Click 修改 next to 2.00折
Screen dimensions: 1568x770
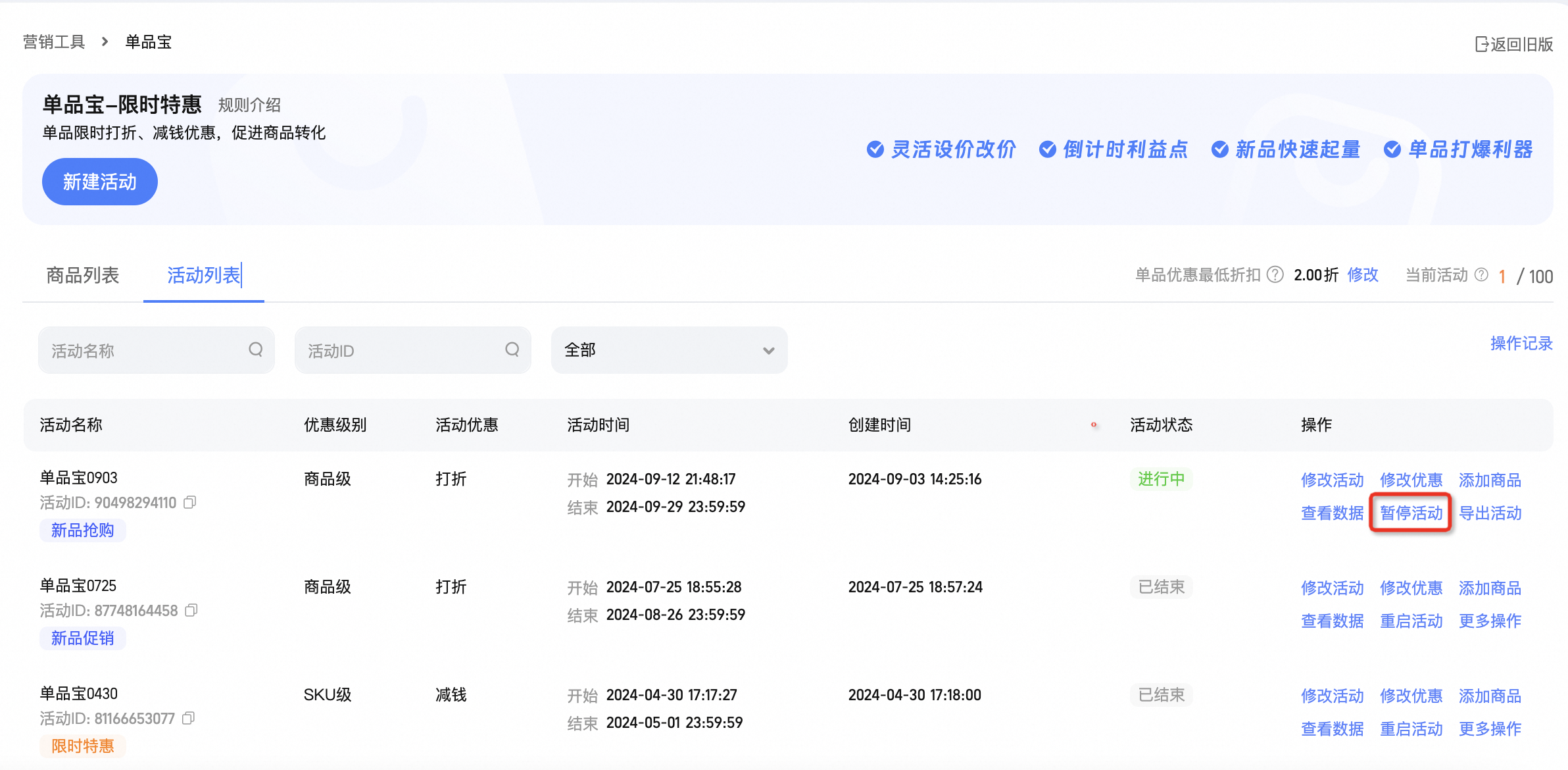click(1363, 274)
